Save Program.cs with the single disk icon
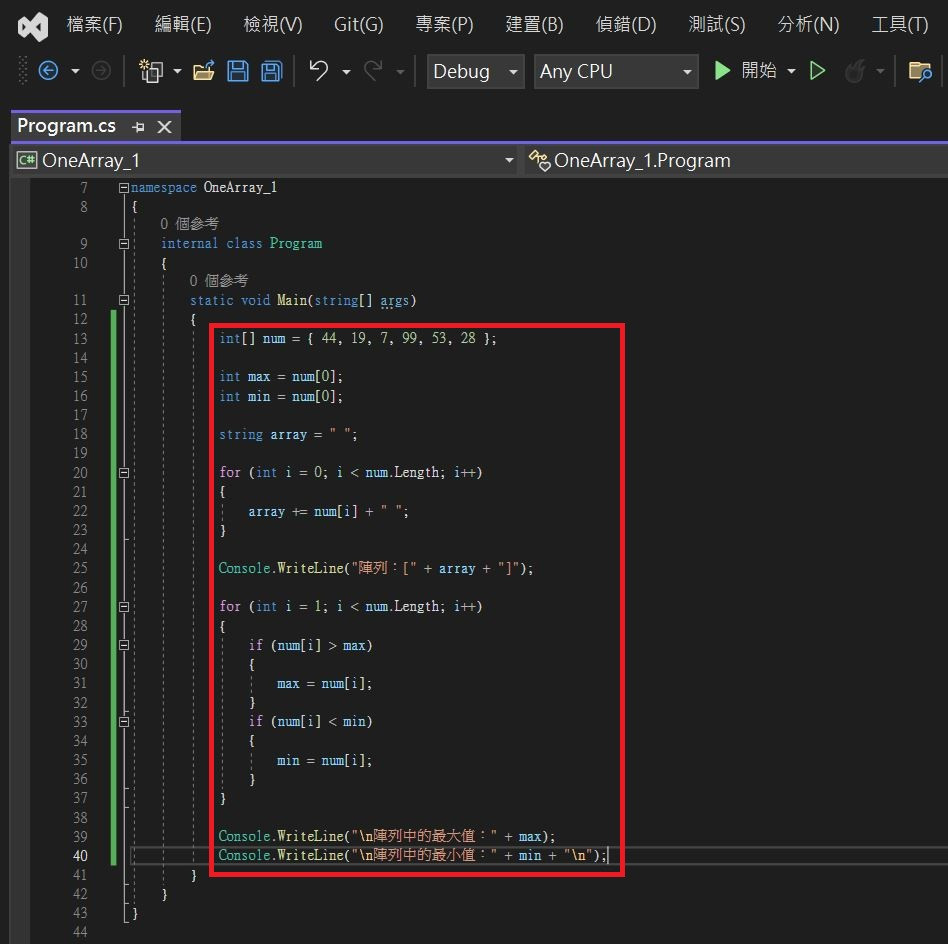Image resolution: width=948 pixels, height=944 pixels. (238, 71)
